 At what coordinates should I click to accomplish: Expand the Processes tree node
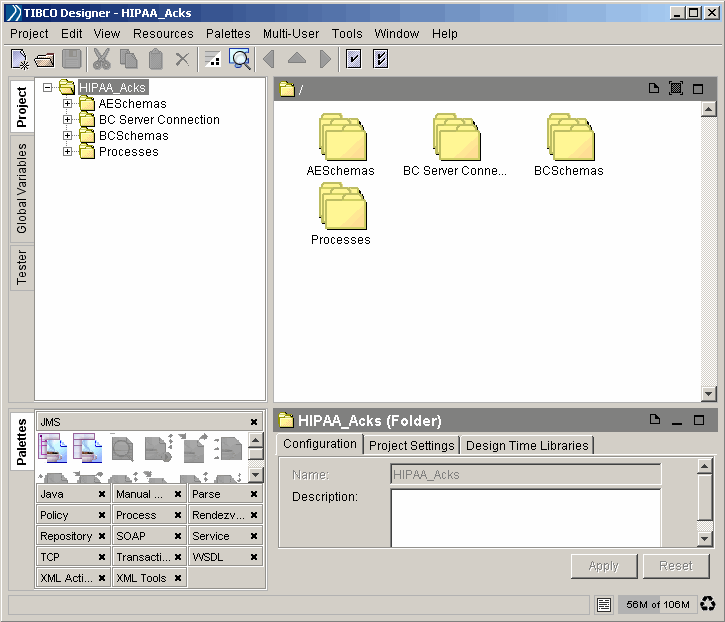tap(68, 151)
